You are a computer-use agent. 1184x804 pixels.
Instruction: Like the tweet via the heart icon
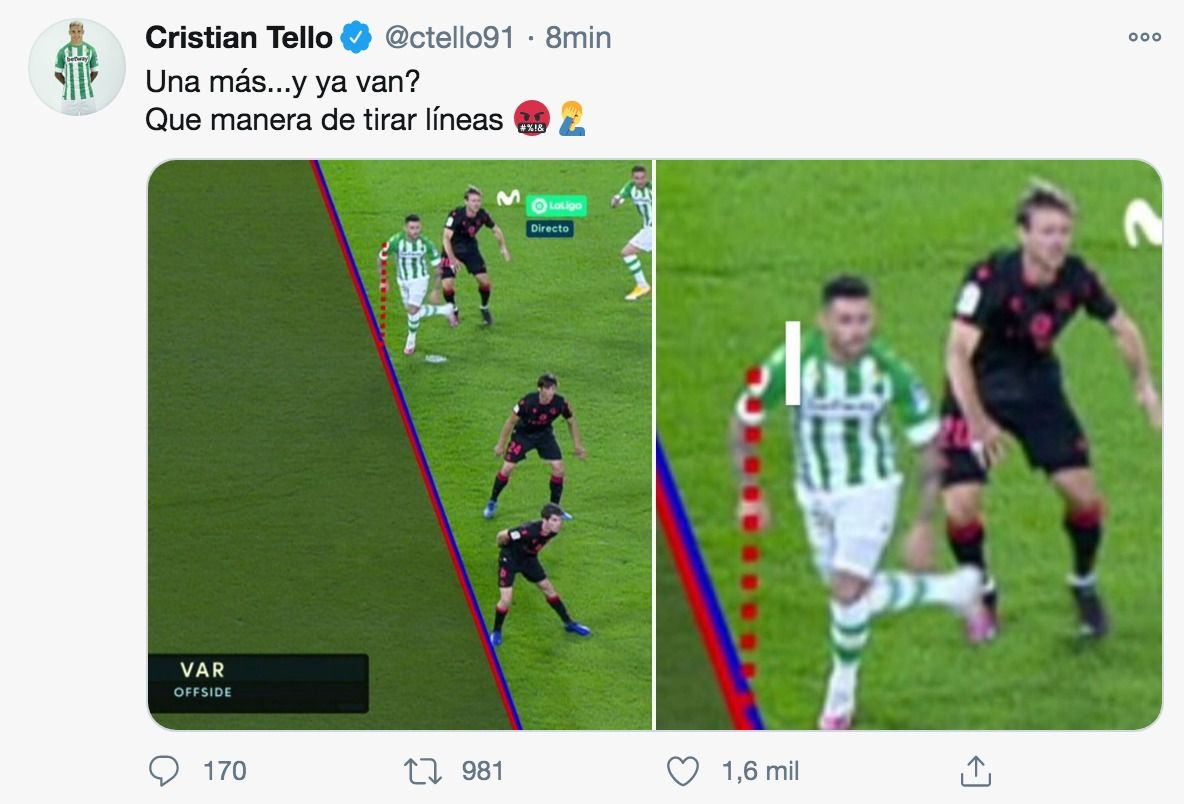point(684,771)
